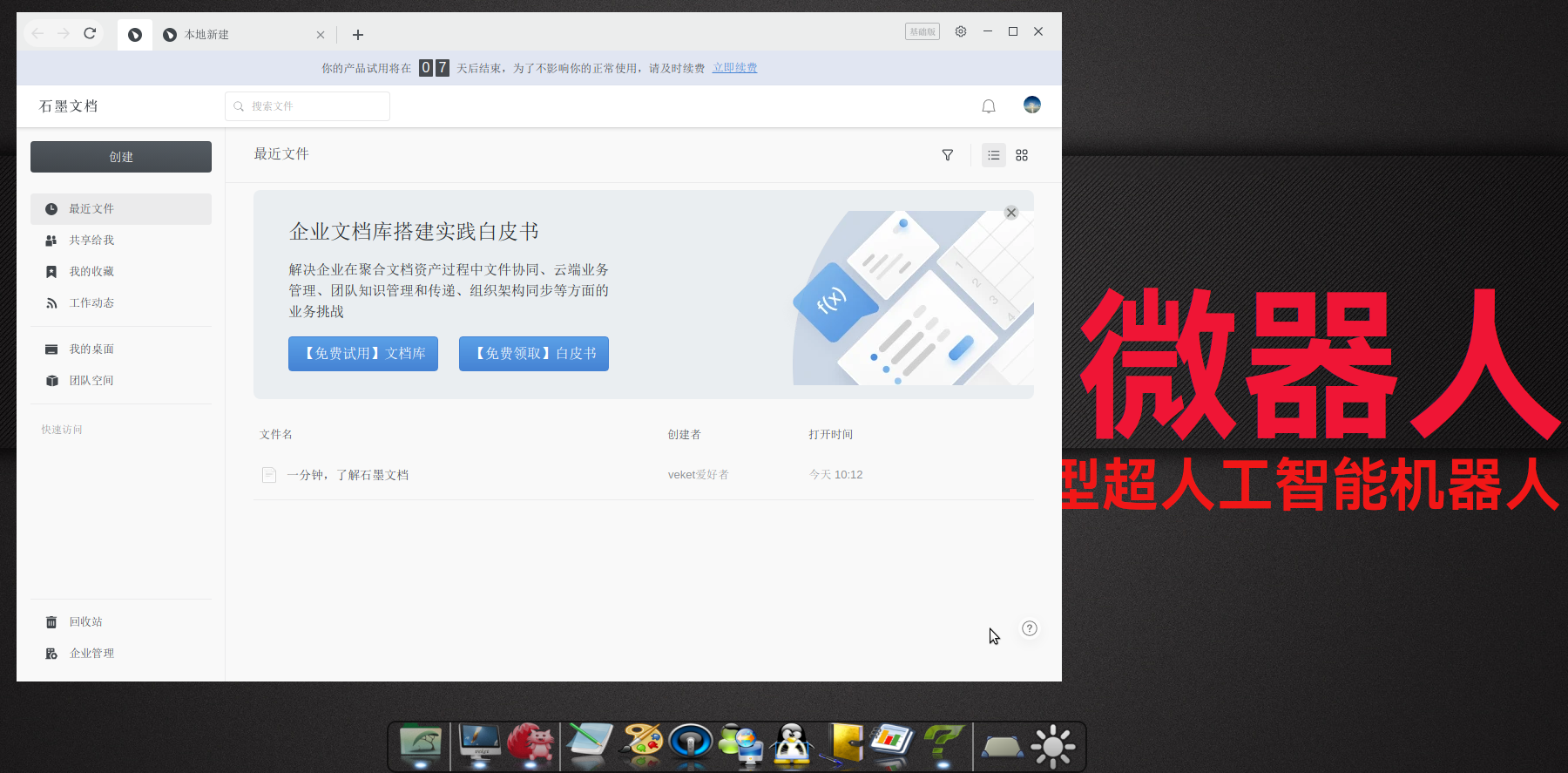Click the bookmark icon beside 我的收藏
Screen dimensions: 1568x773
pos(51,272)
